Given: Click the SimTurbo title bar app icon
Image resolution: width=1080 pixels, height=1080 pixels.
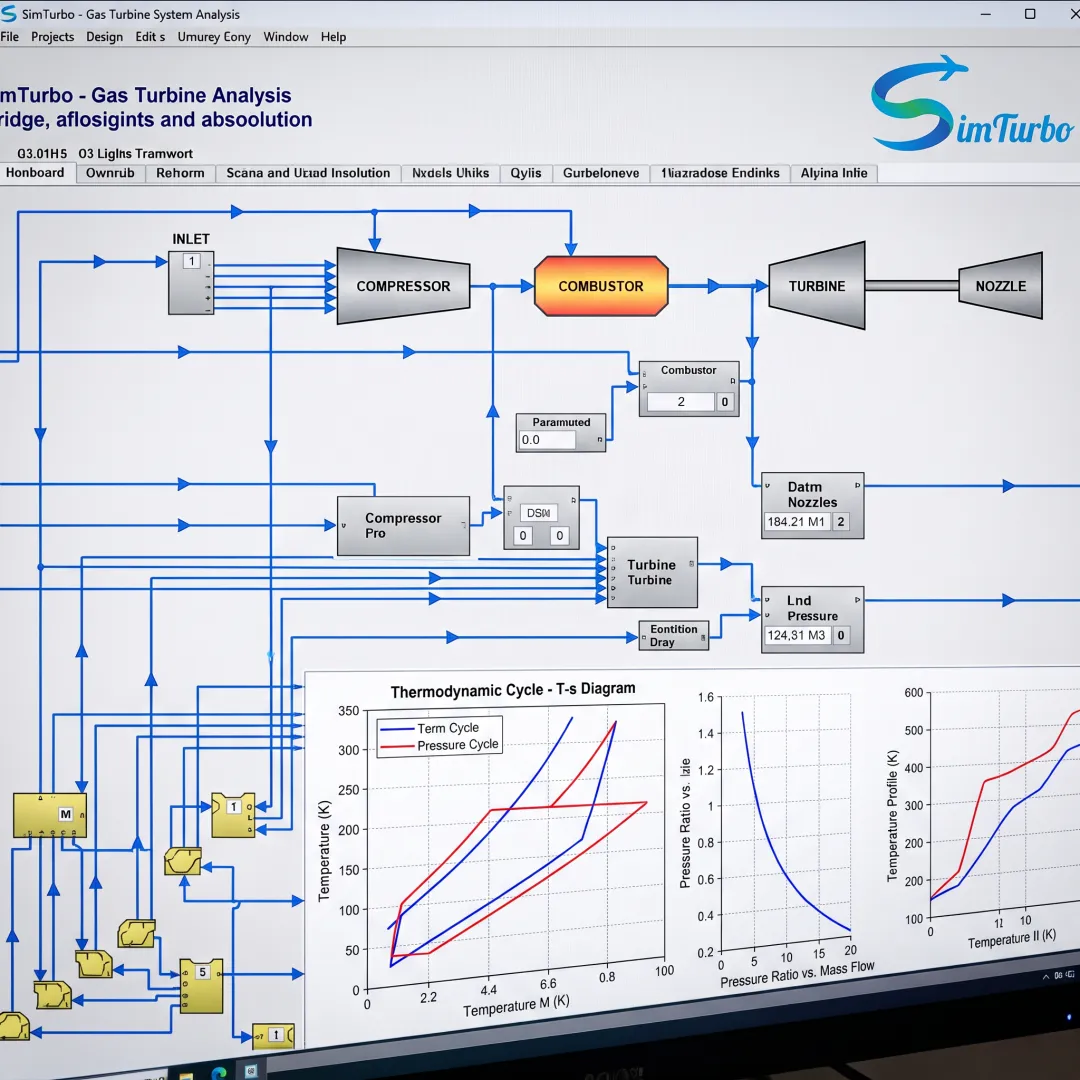Looking at the screenshot, I should tap(9, 14).
